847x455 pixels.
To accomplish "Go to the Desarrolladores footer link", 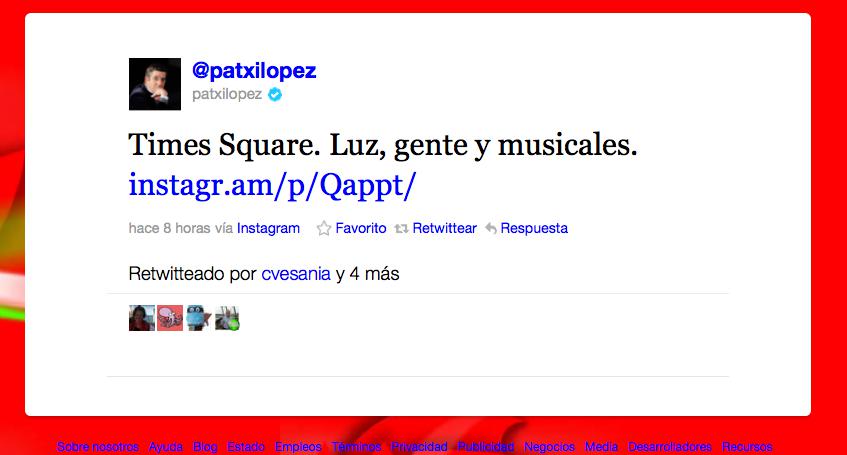I will 670,447.
